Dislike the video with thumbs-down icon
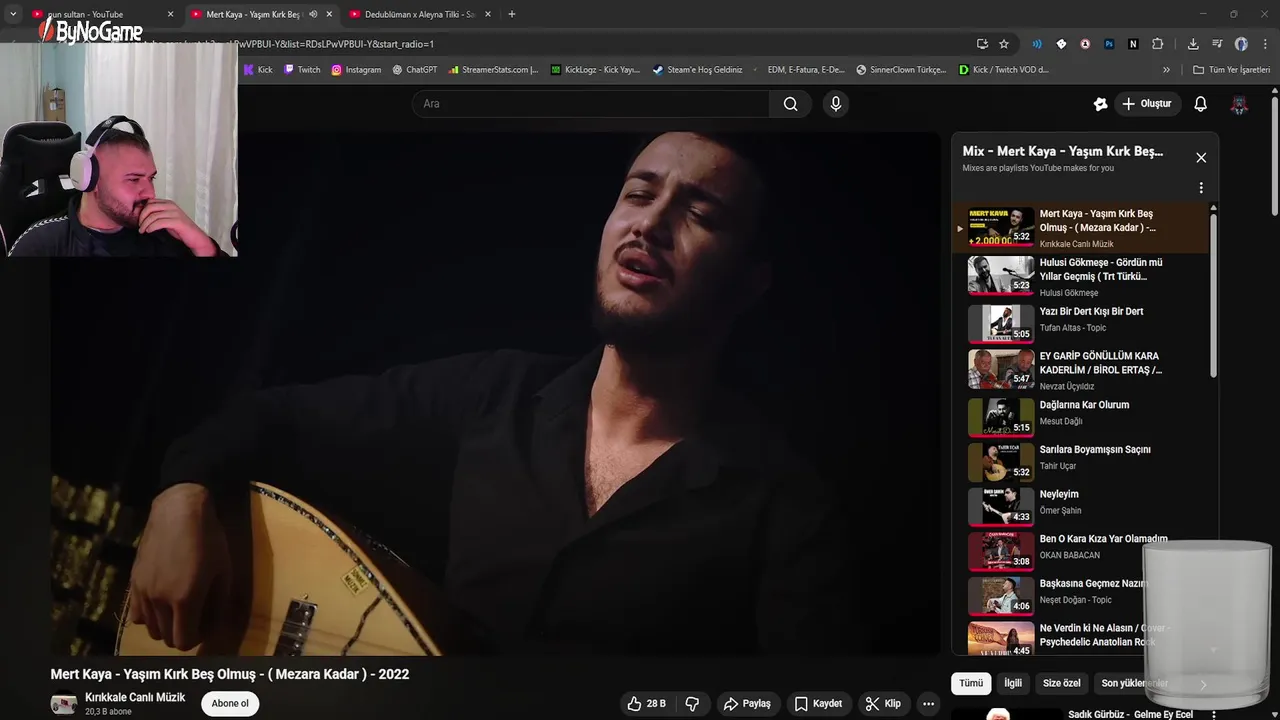This screenshot has height=720, width=1280. (x=692, y=704)
